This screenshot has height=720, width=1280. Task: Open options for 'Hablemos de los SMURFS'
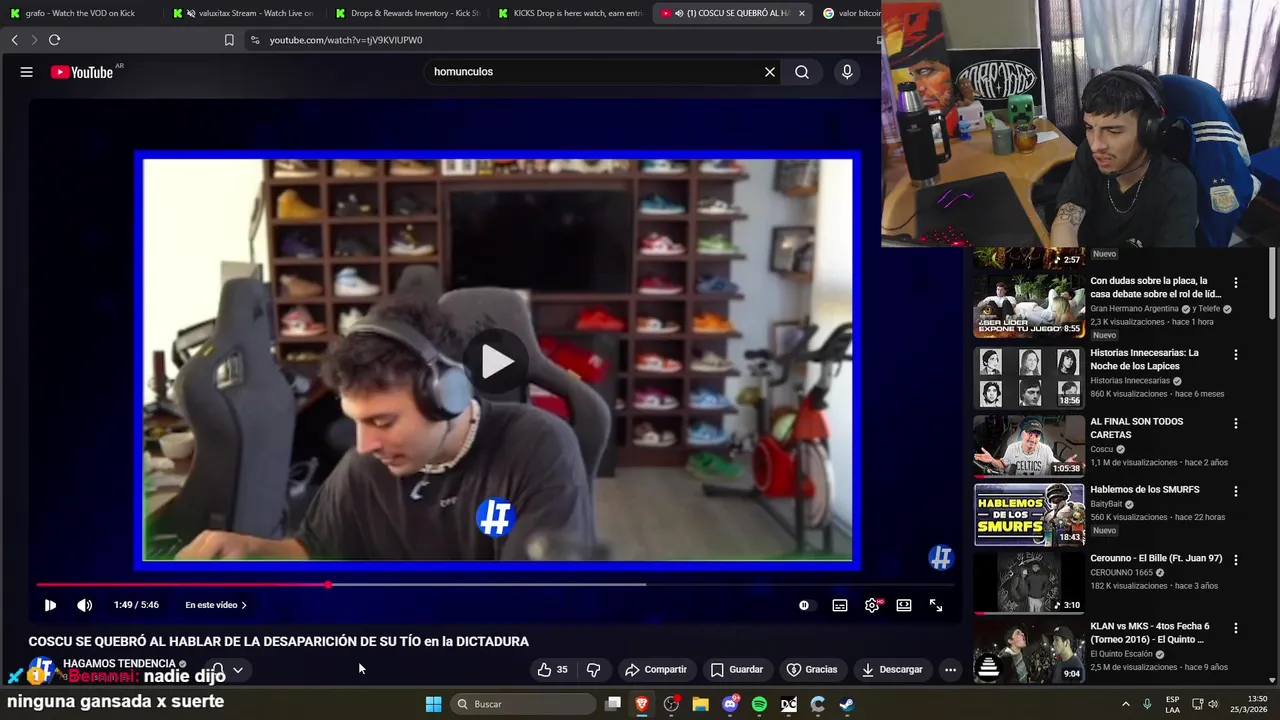click(x=1235, y=492)
